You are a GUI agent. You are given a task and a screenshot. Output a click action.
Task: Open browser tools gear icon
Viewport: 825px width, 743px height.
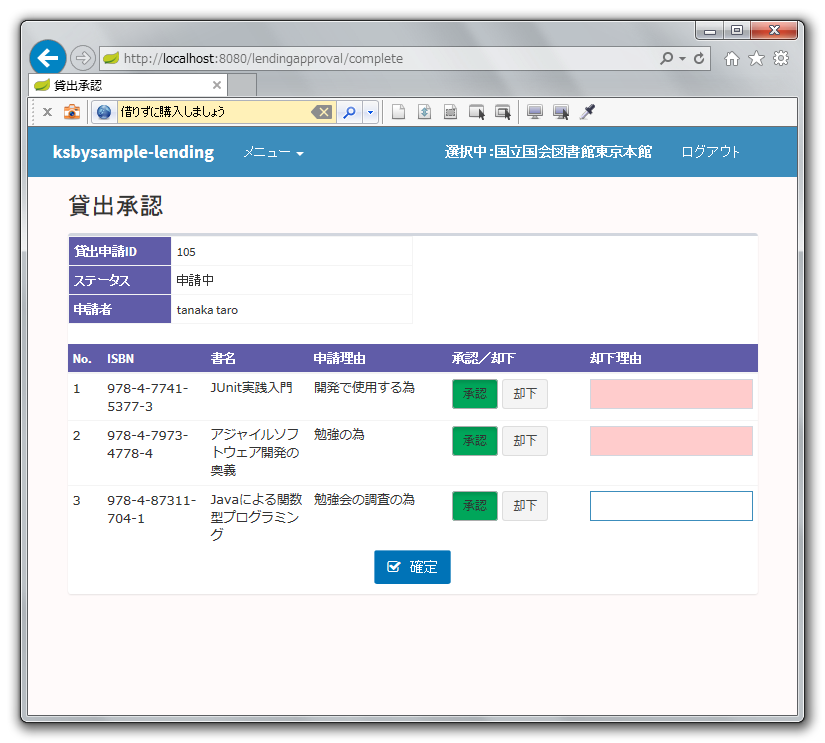(781, 58)
